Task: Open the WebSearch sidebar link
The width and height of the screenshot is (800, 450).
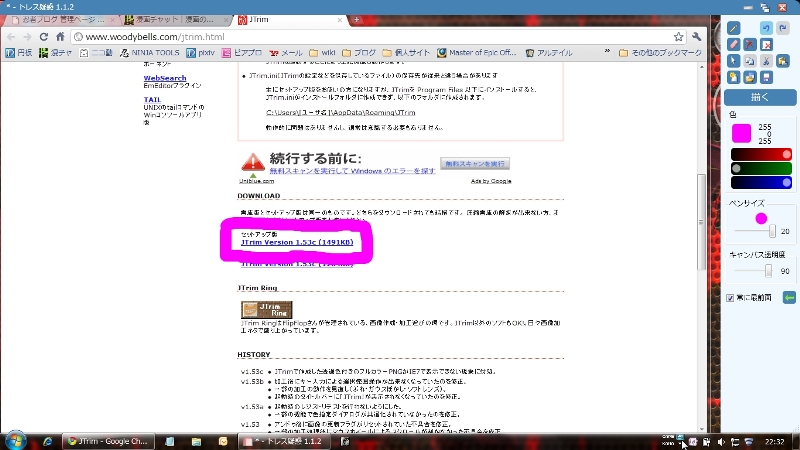Action: [x=165, y=78]
